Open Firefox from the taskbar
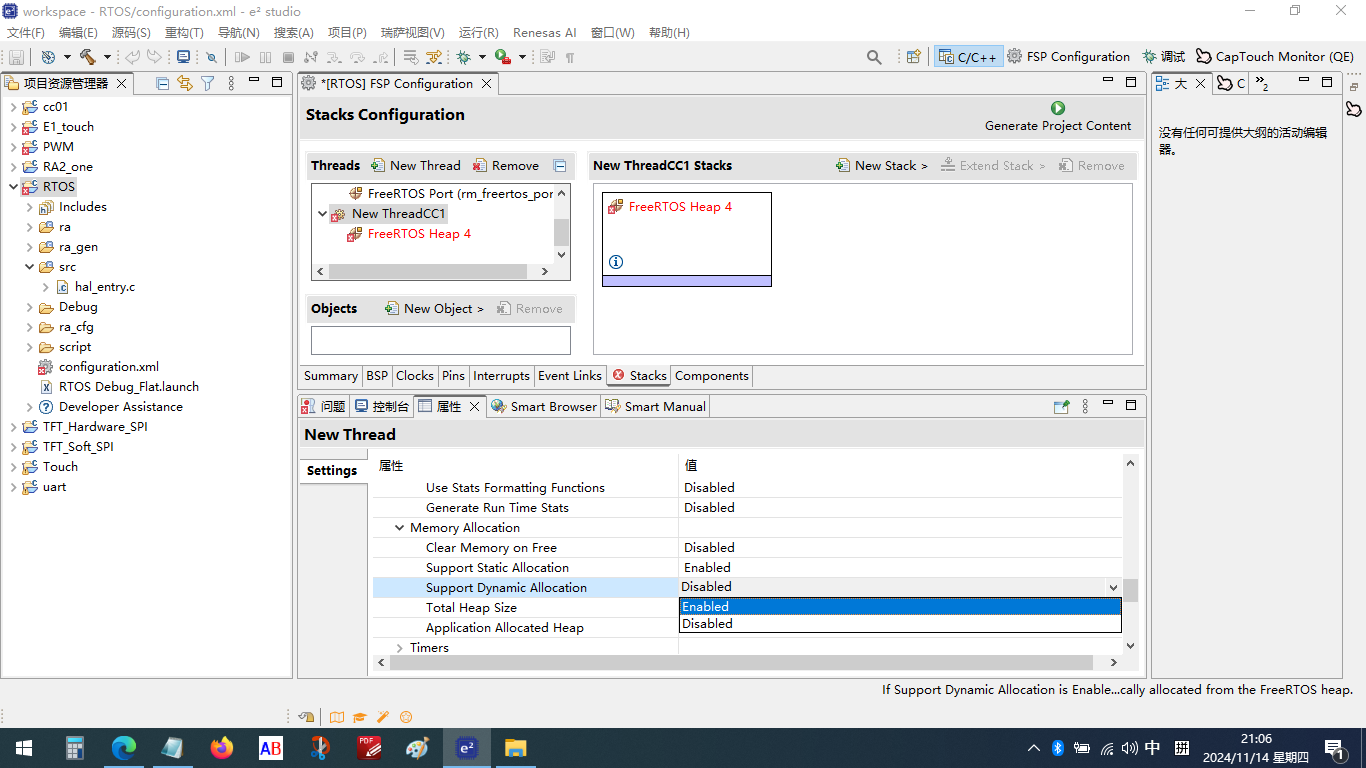The width and height of the screenshot is (1366, 768). (x=221, y=748)
